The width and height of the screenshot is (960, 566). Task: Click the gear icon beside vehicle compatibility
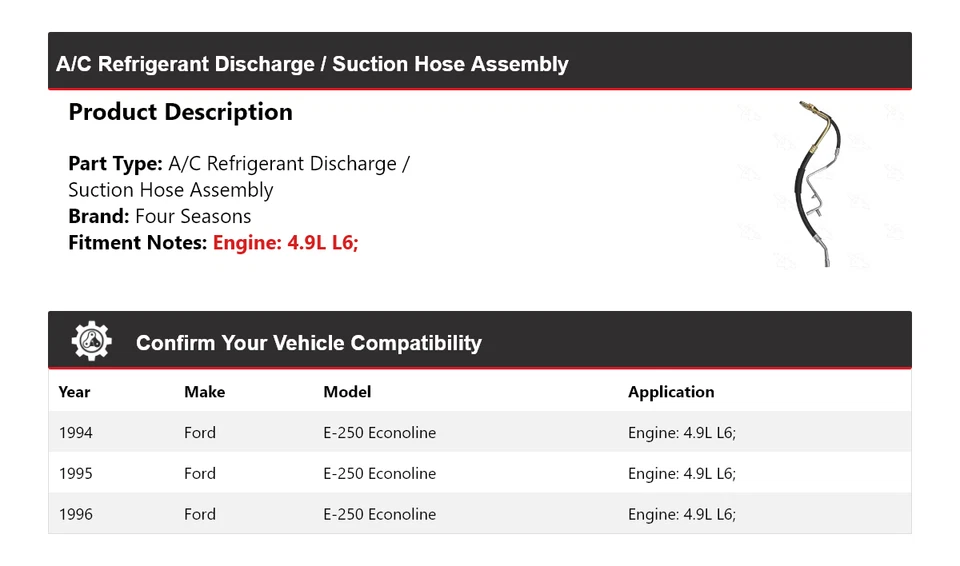[x=91, y=342]
